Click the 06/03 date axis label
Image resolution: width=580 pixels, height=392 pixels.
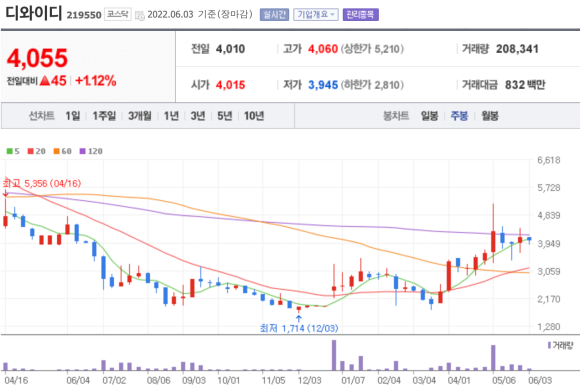(540, 380)
